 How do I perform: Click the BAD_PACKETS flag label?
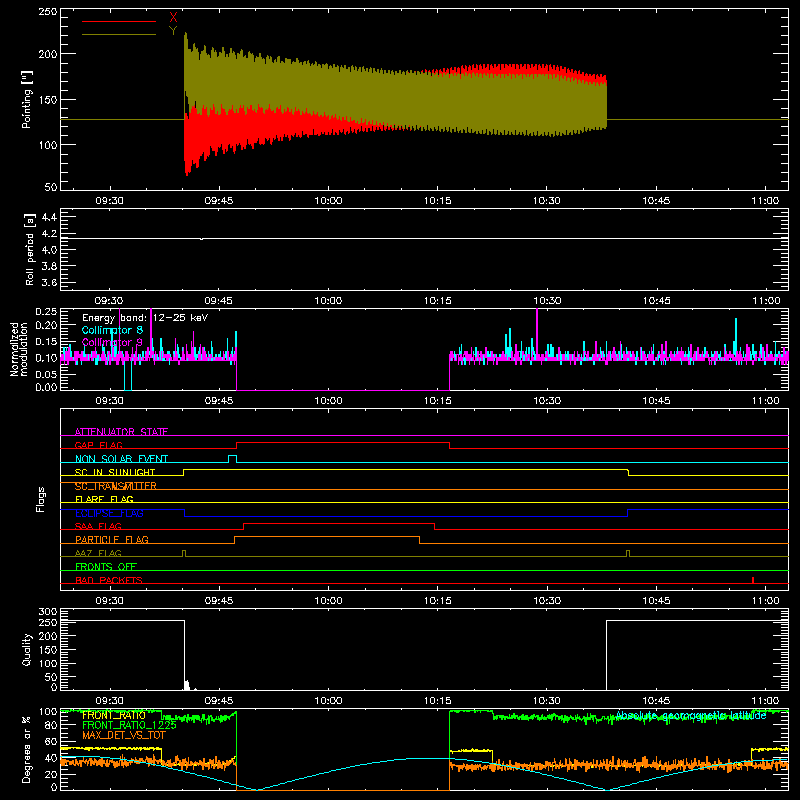tap(109, 580)
